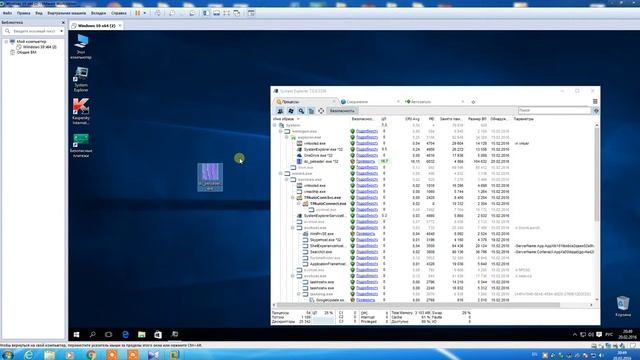This screenshot has width=640, height=360.
Task: Select the SearchUI.exe process row
Action: click(x=433, y=252)
